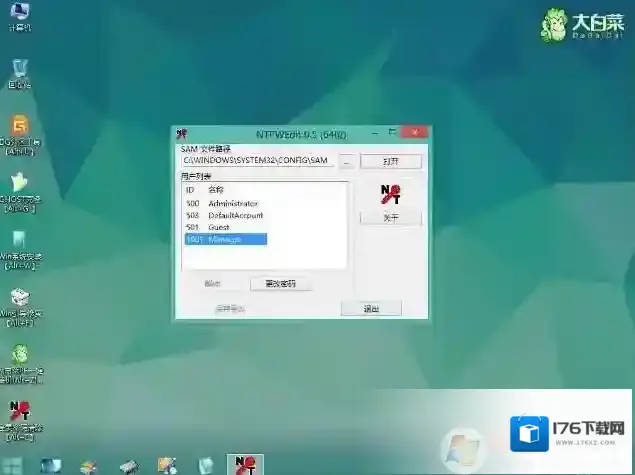Click the memory chip icon on the taskbar
This screenshot has height=475, width=635.
[x=129, y=466]
